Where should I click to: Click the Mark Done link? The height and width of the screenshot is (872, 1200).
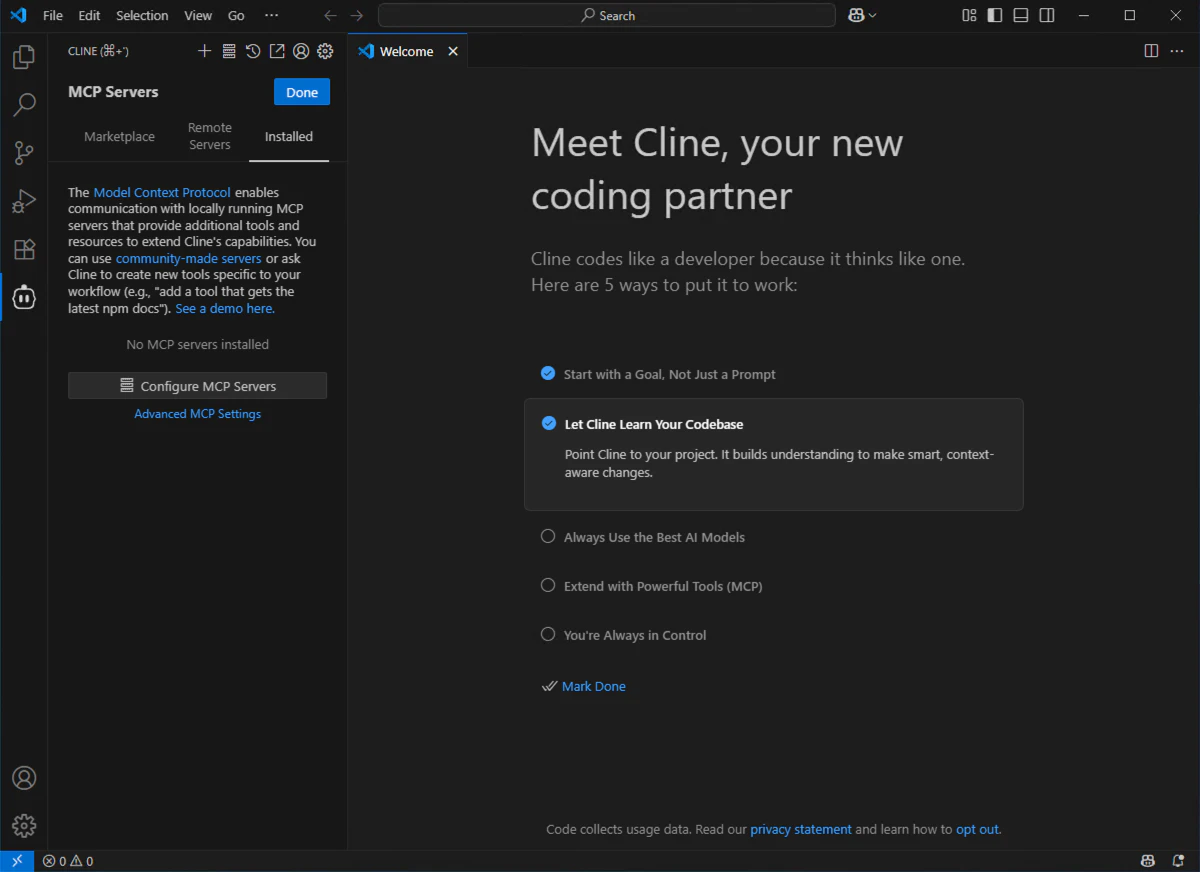[593, 686]
